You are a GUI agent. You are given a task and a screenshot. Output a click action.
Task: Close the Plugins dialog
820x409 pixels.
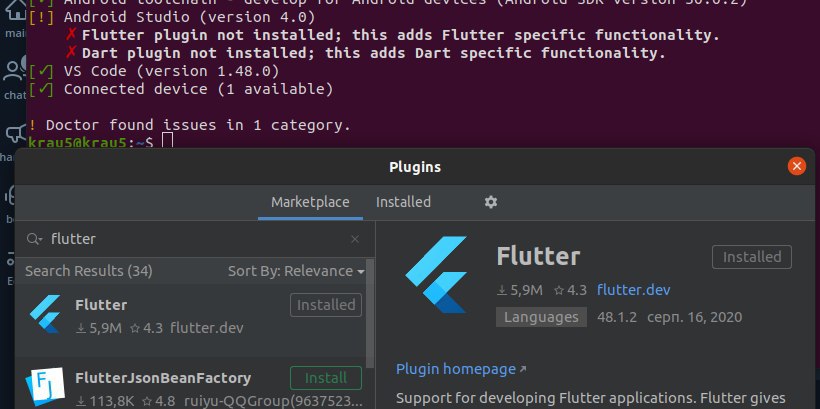pyautogui.click(x=796, y=166)
